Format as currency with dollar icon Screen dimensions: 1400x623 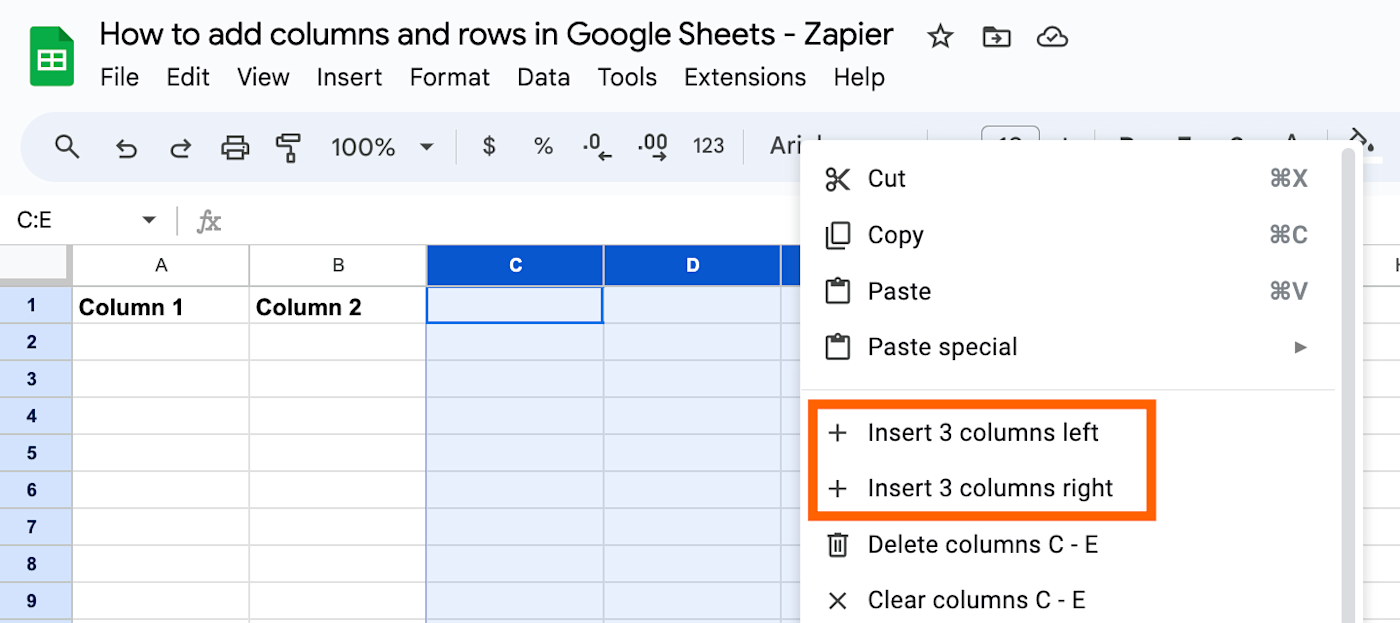click(x=489, y=147)
